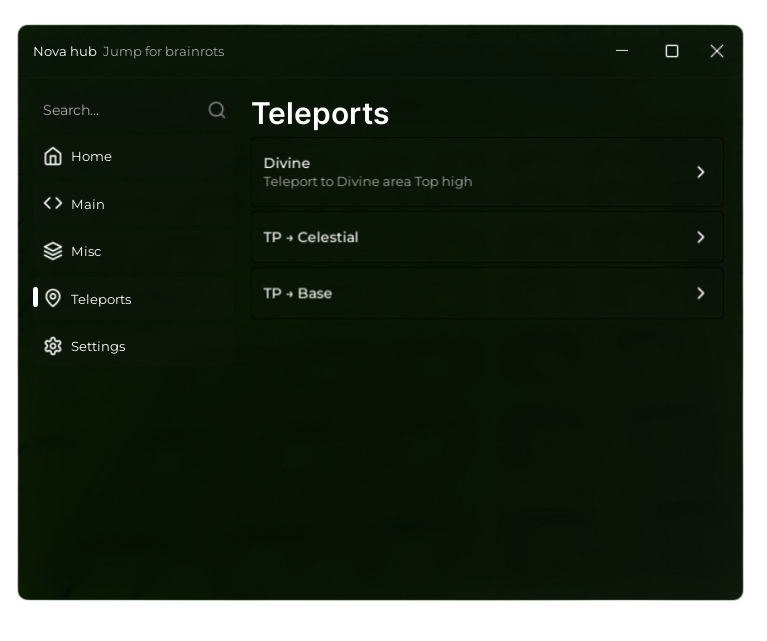The width and height of the screenshot is (767, 641).
Task: Open the Home tab label
Action: click(x=91, y=156)
